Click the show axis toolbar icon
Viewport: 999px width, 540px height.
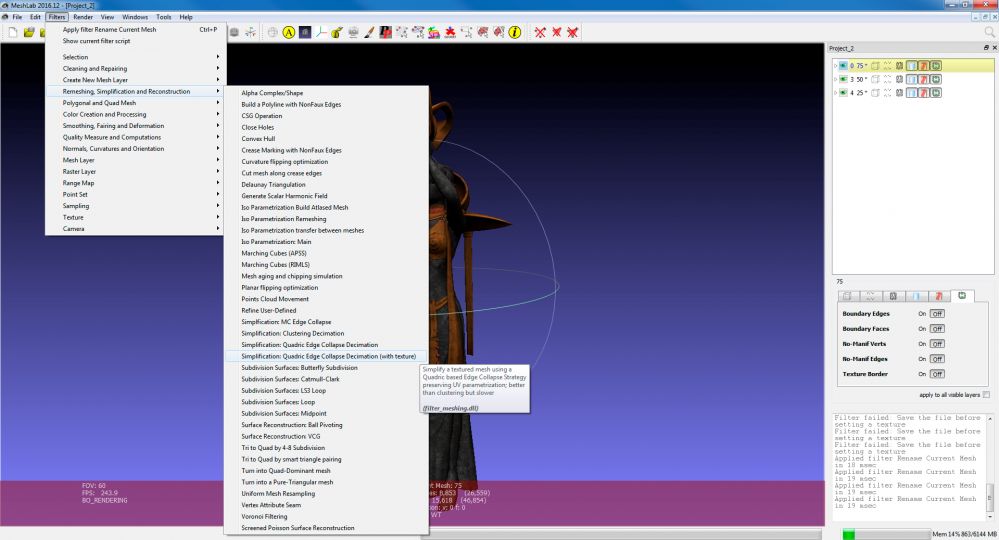click(321, 32)
